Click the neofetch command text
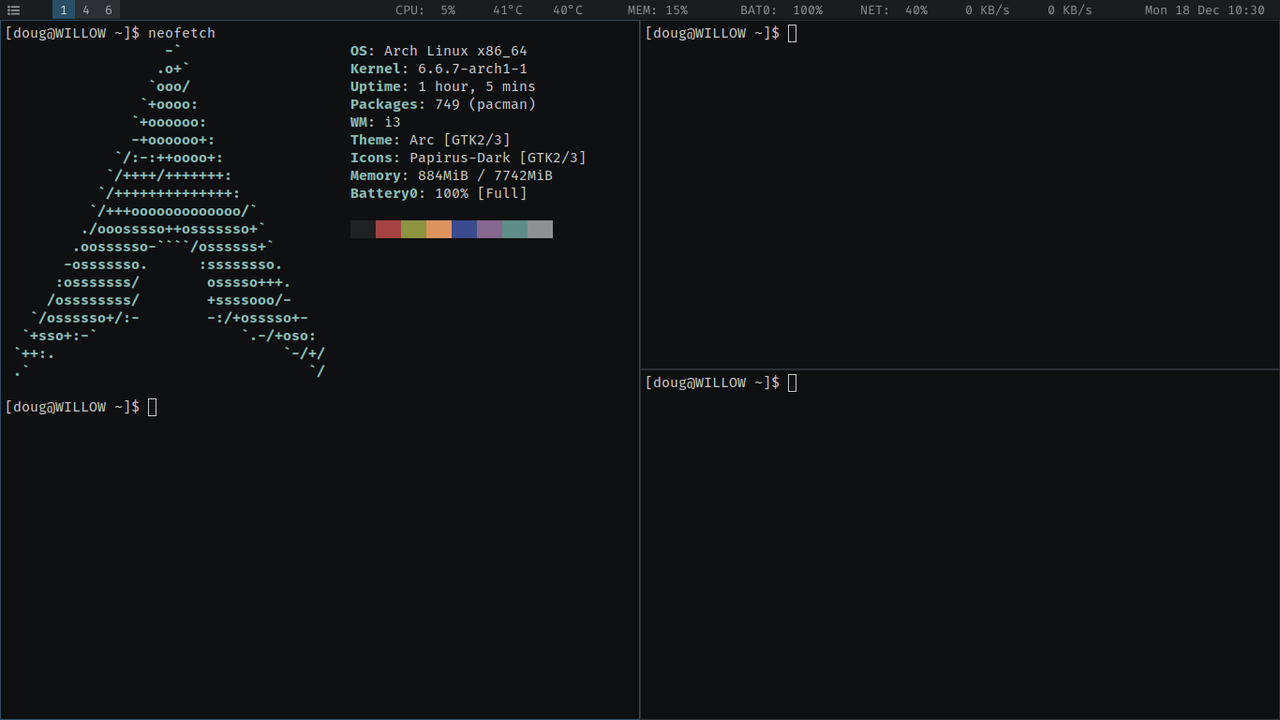The width and height of the screenshot is (1280, 720). coord(181,33)
